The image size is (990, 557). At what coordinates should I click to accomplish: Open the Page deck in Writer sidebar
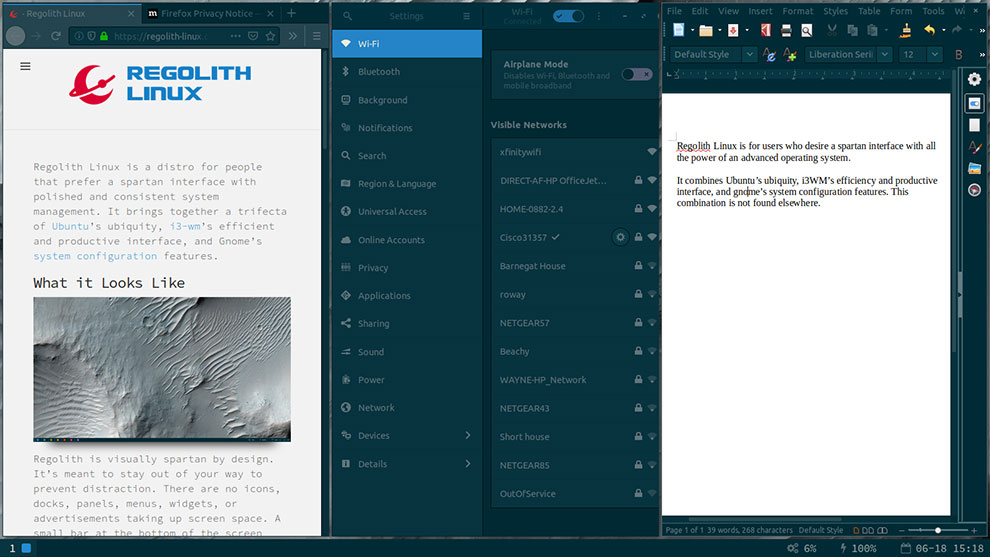[x=974, y=125]
